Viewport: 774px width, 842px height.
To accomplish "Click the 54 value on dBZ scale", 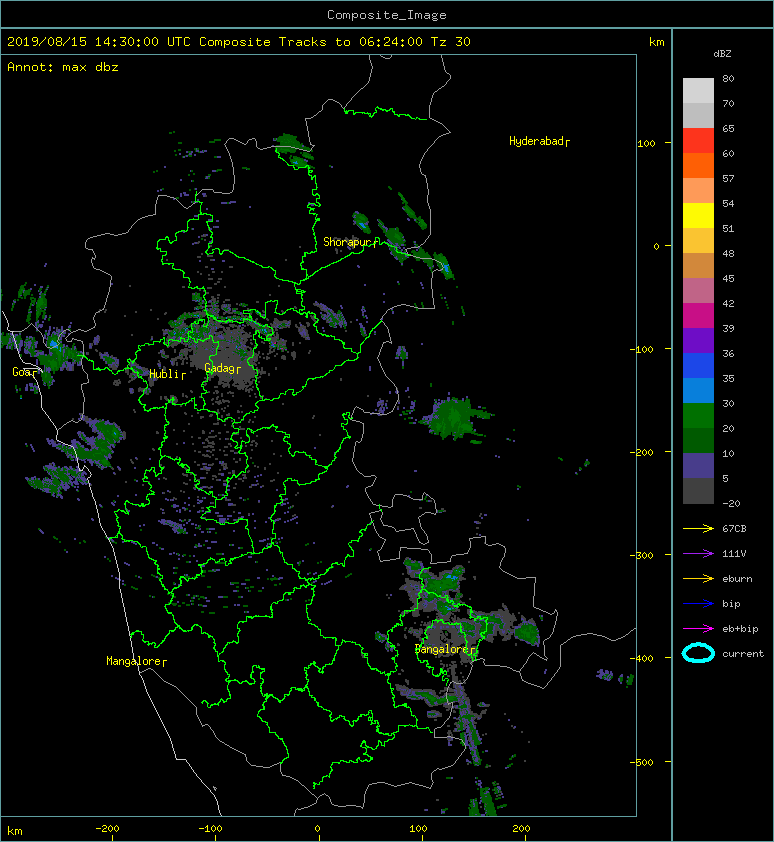I will click(x=728, y=204).
